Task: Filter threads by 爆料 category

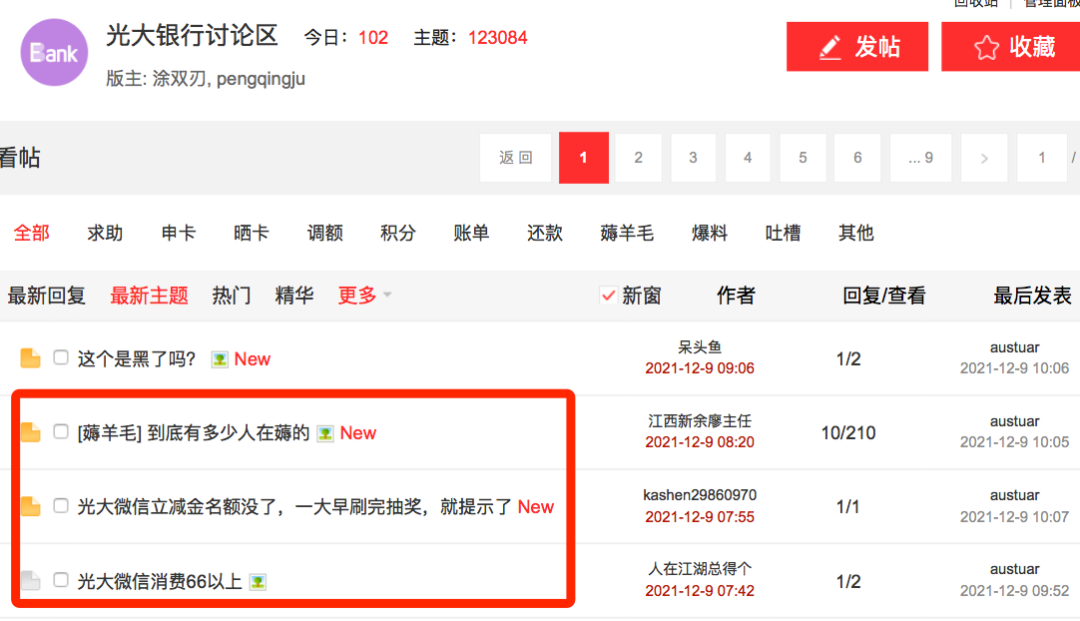Action: 709,233
